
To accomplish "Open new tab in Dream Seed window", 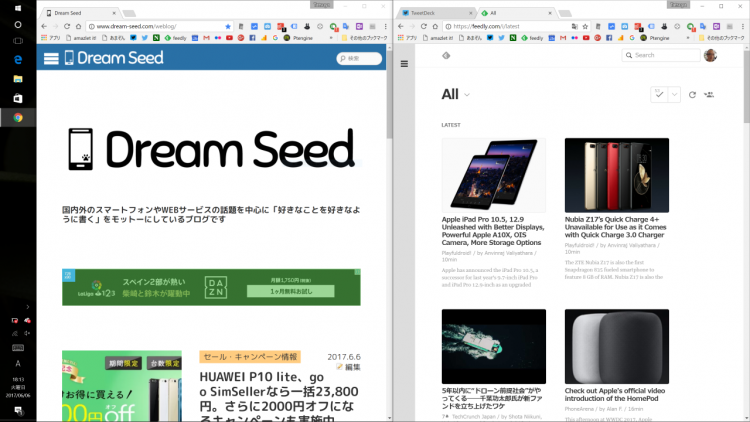I will (129, 13).
